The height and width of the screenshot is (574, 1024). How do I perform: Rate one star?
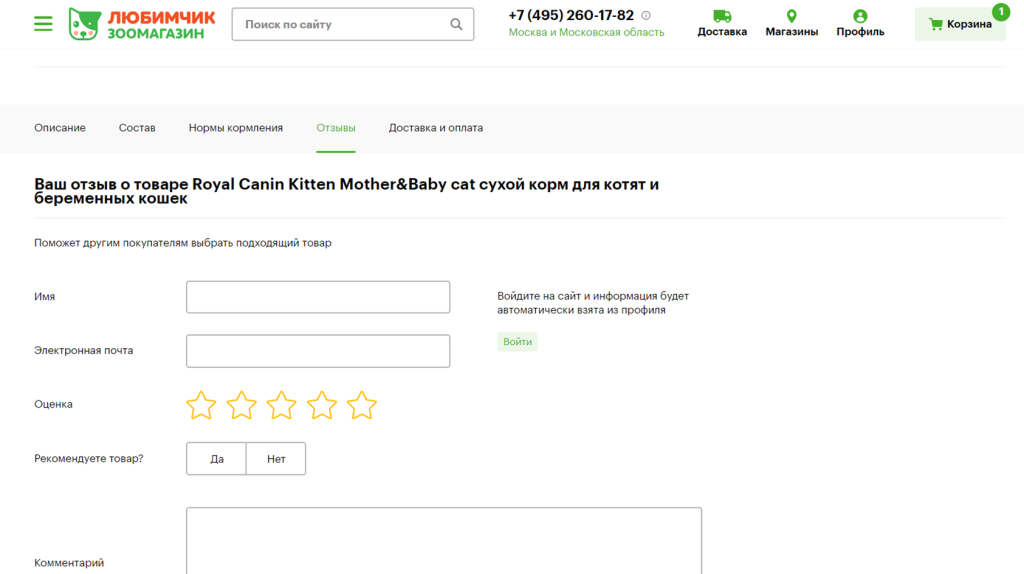pos(201,406)
